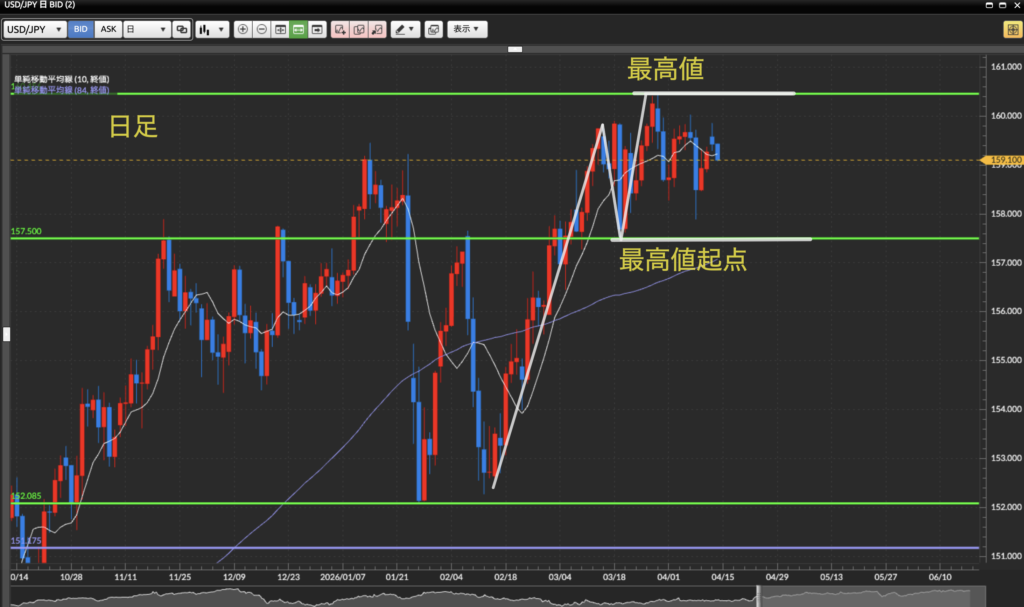
Task: Zoom in the chart with plus icon
Action: [x=243, y=29]
